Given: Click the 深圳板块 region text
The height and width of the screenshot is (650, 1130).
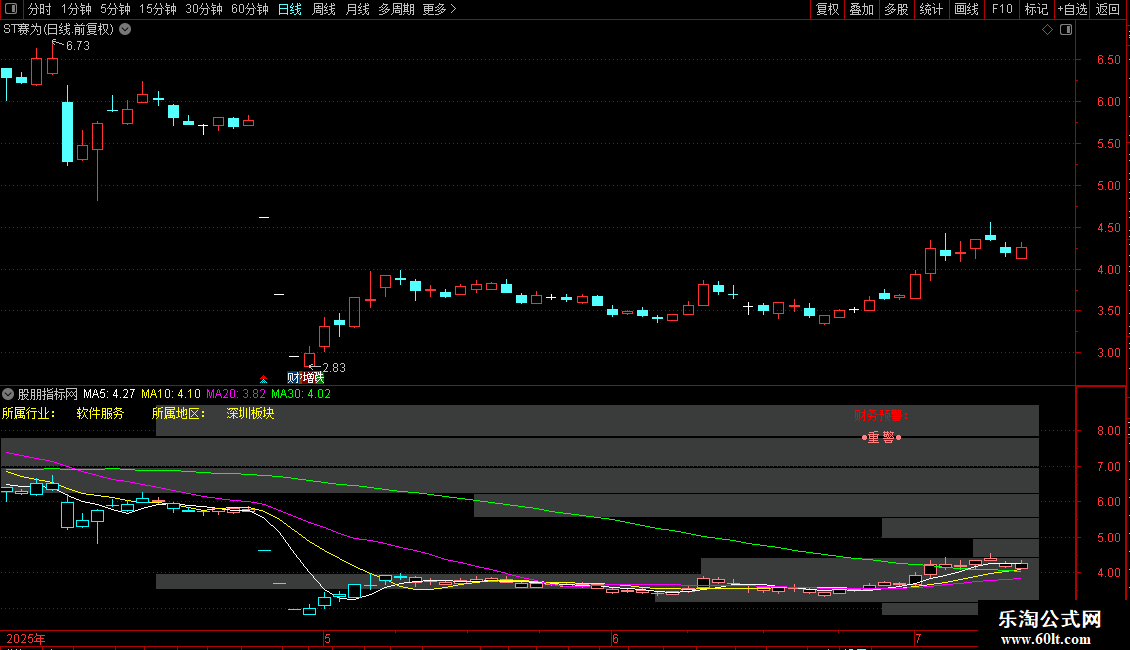Looking at the screenshot, I should [x=250, y=414].
